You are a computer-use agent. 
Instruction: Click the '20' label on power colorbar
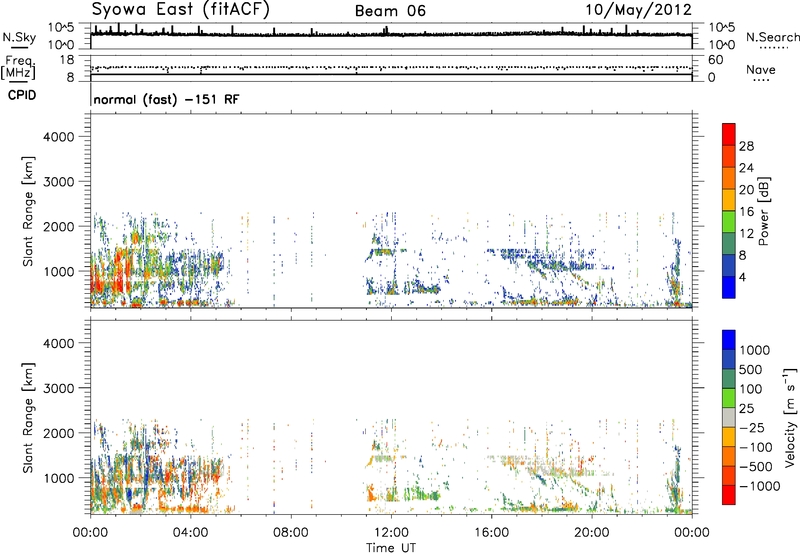[746, 190]
